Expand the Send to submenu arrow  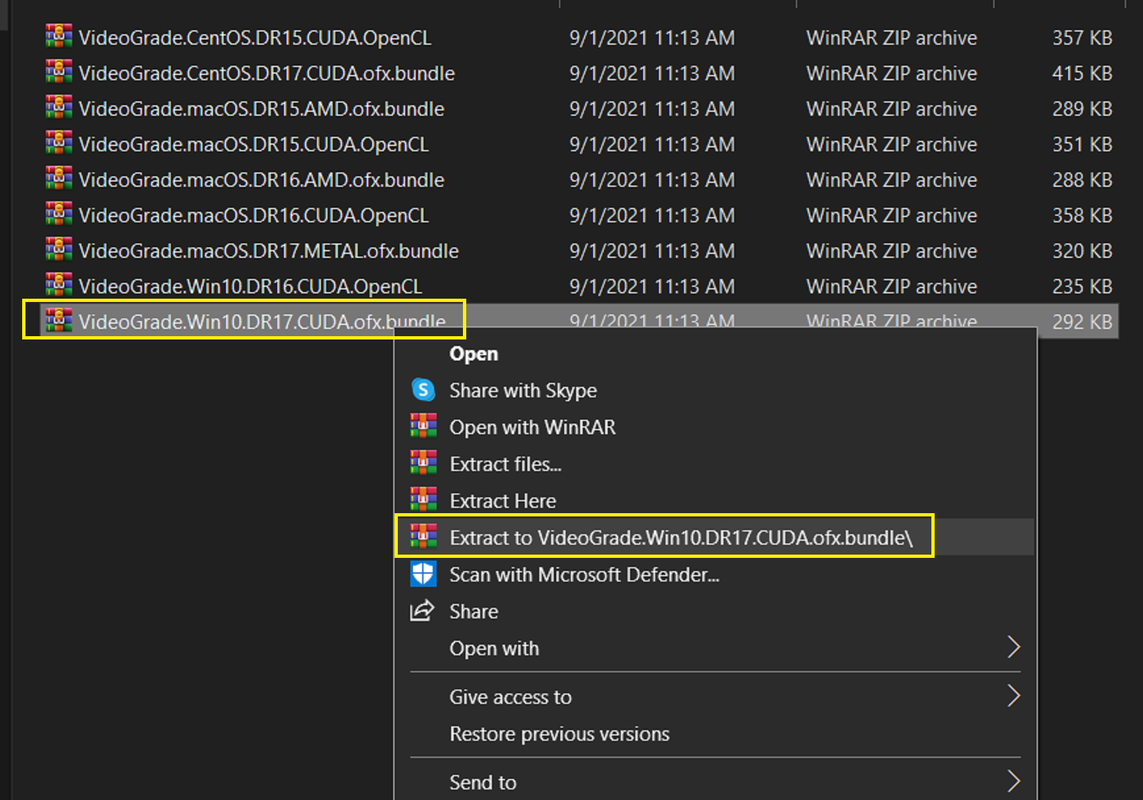[1013, 781]
